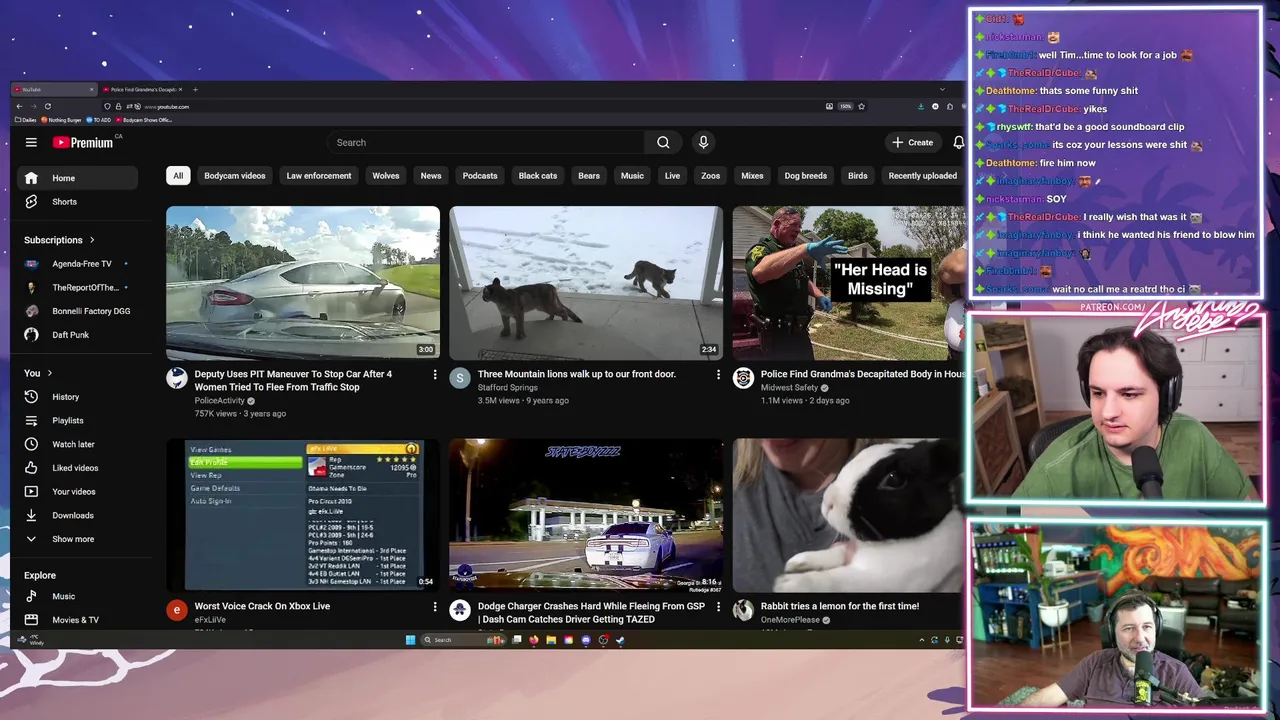This screenshot has height=720, width=1280.
Task: Open Movies & TV under Explore
Action: pyautogui.click(x=77, y=620)
